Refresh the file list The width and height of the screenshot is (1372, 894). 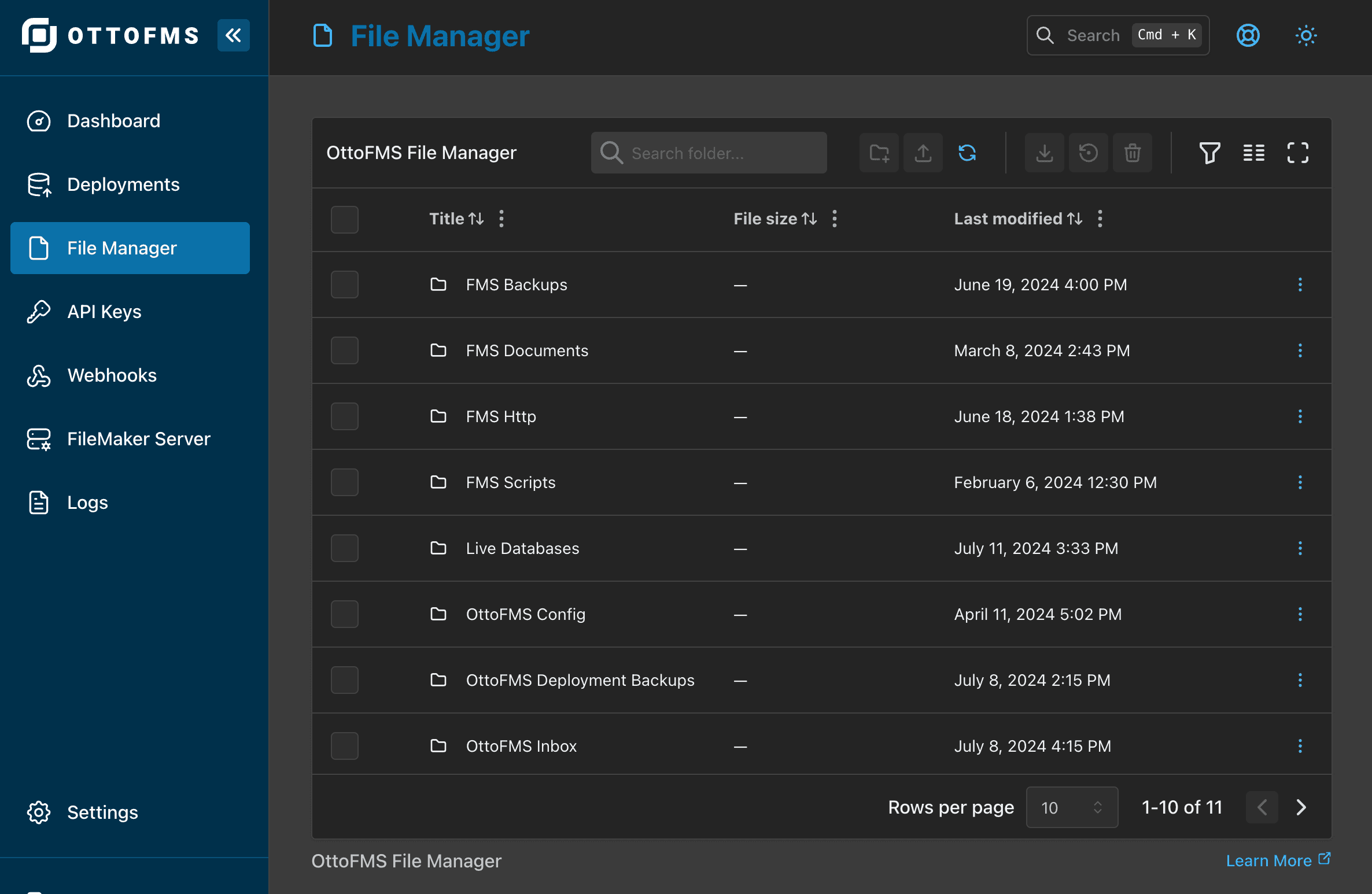click(967, 153)
